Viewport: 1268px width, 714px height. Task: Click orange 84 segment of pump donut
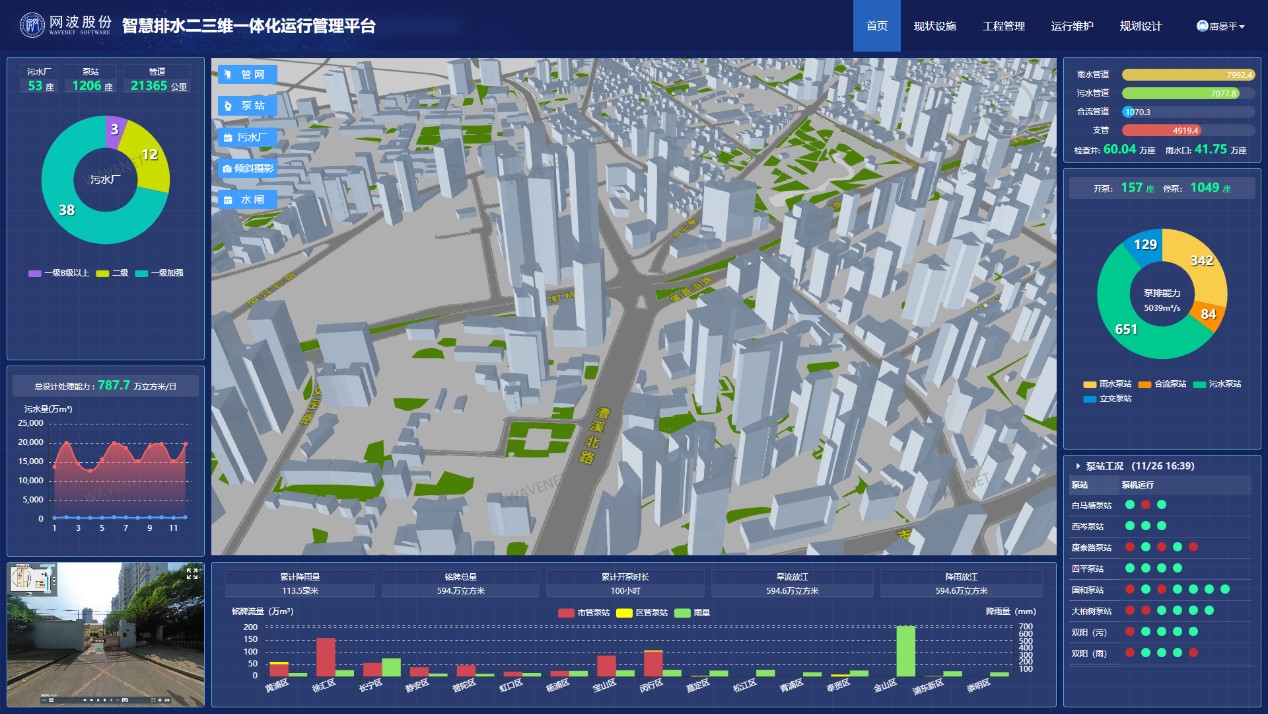(1208, 315)
